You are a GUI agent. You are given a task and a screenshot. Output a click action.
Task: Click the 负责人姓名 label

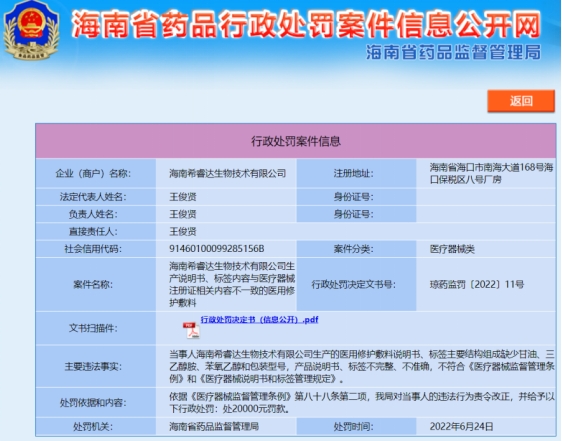93,214
